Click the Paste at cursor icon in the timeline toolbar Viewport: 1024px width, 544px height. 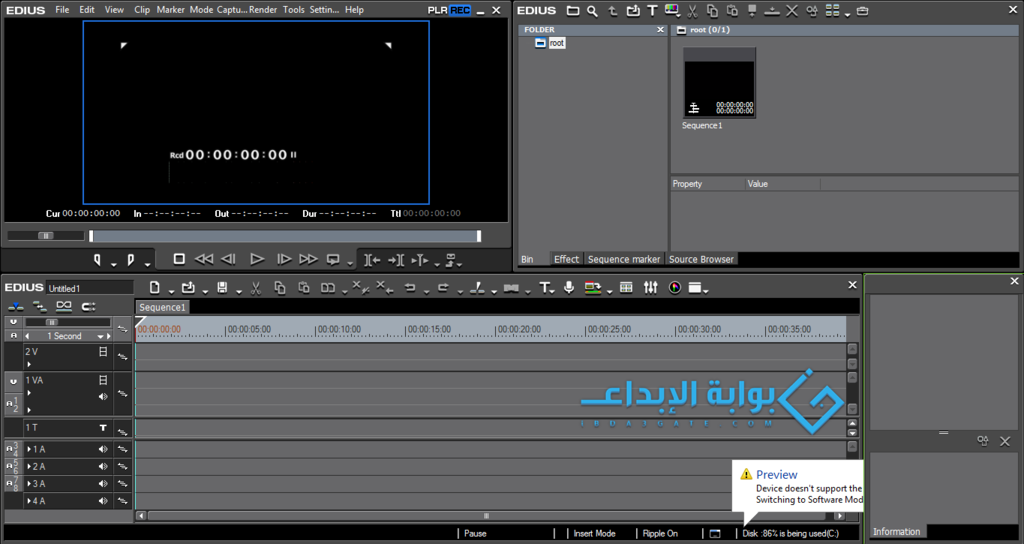[x=304, y=288]
